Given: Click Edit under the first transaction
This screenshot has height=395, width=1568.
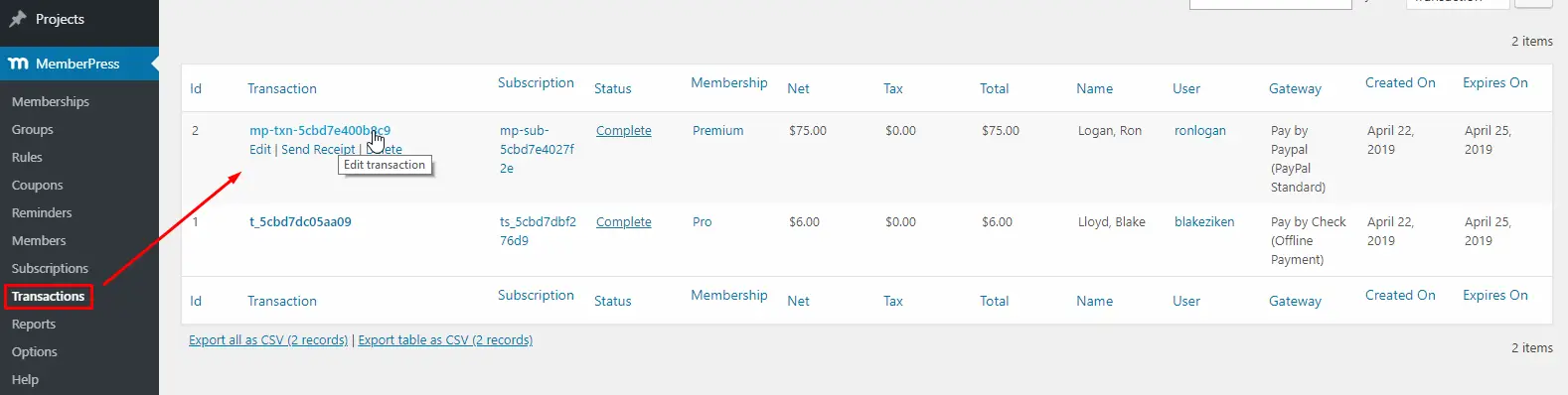Looking at the screenshot, I should point(259,149).
